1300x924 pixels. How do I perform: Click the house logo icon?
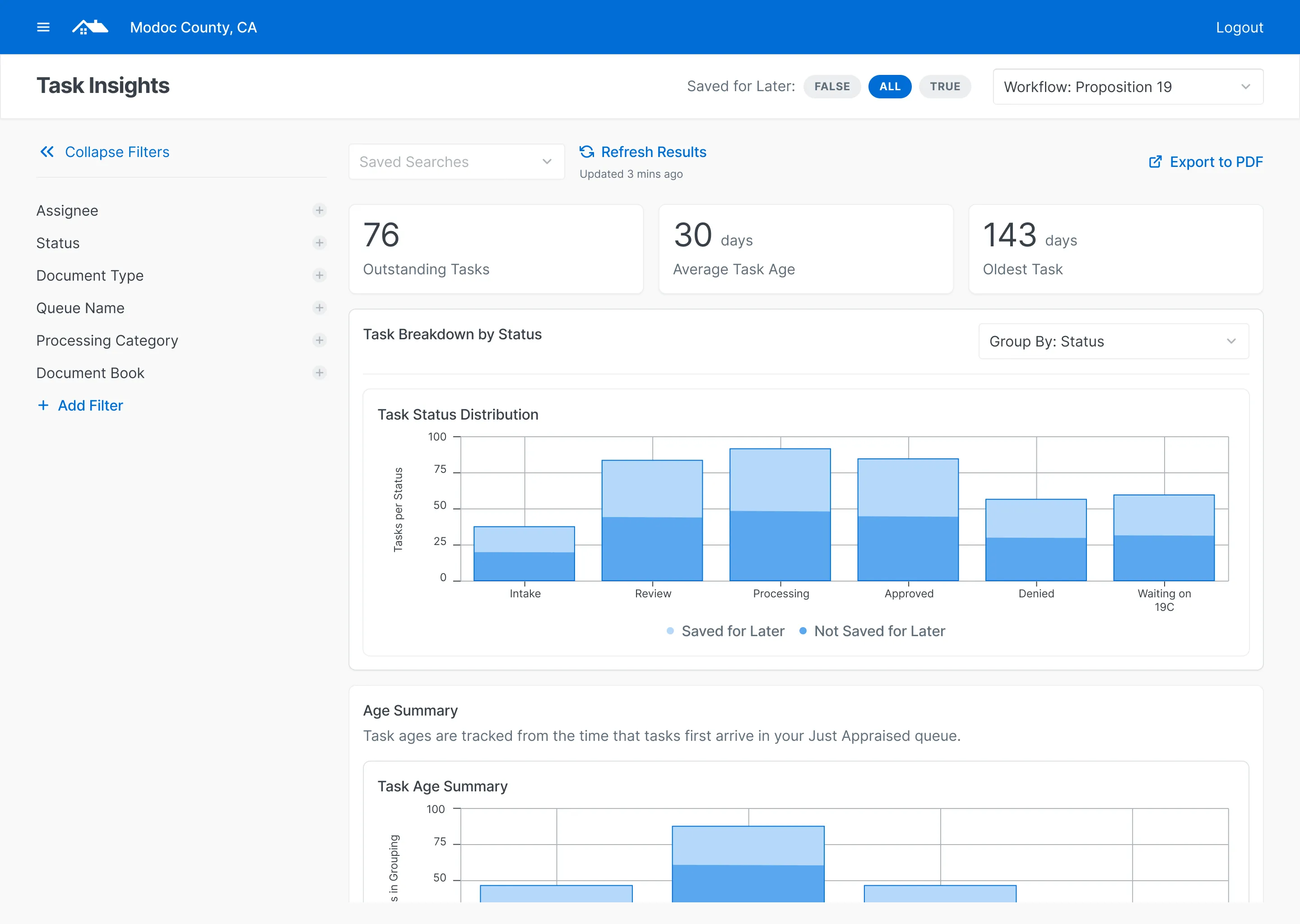click(90, 28)
